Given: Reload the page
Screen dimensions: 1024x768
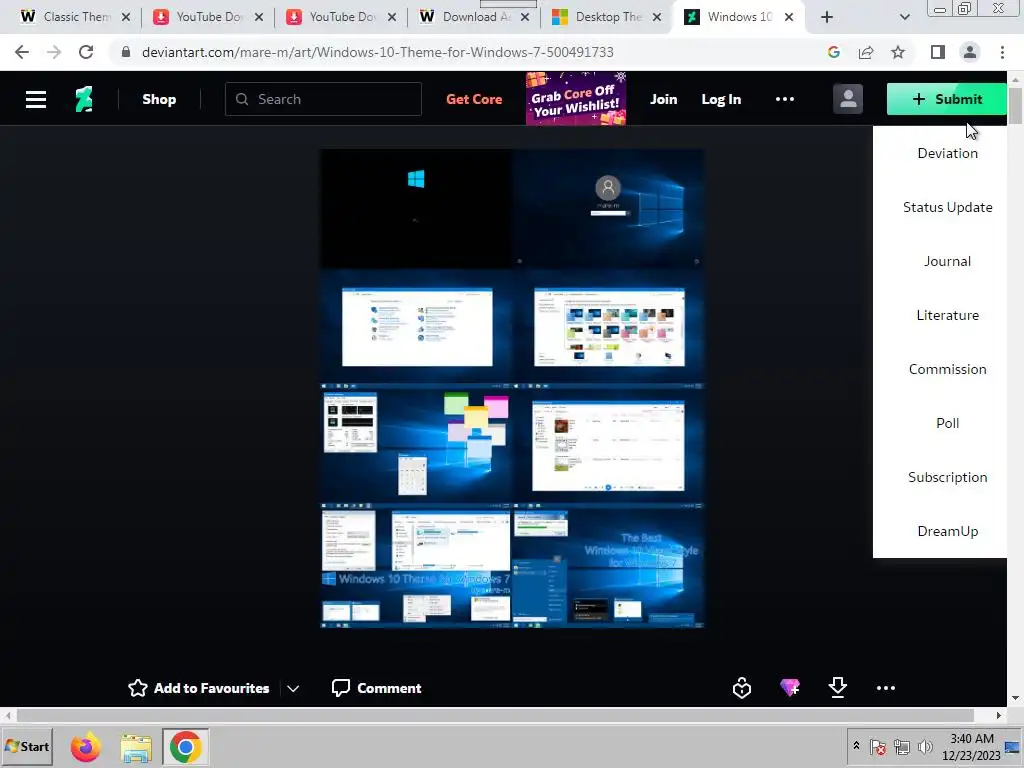Looking at the screenshot, I should 86,52.
